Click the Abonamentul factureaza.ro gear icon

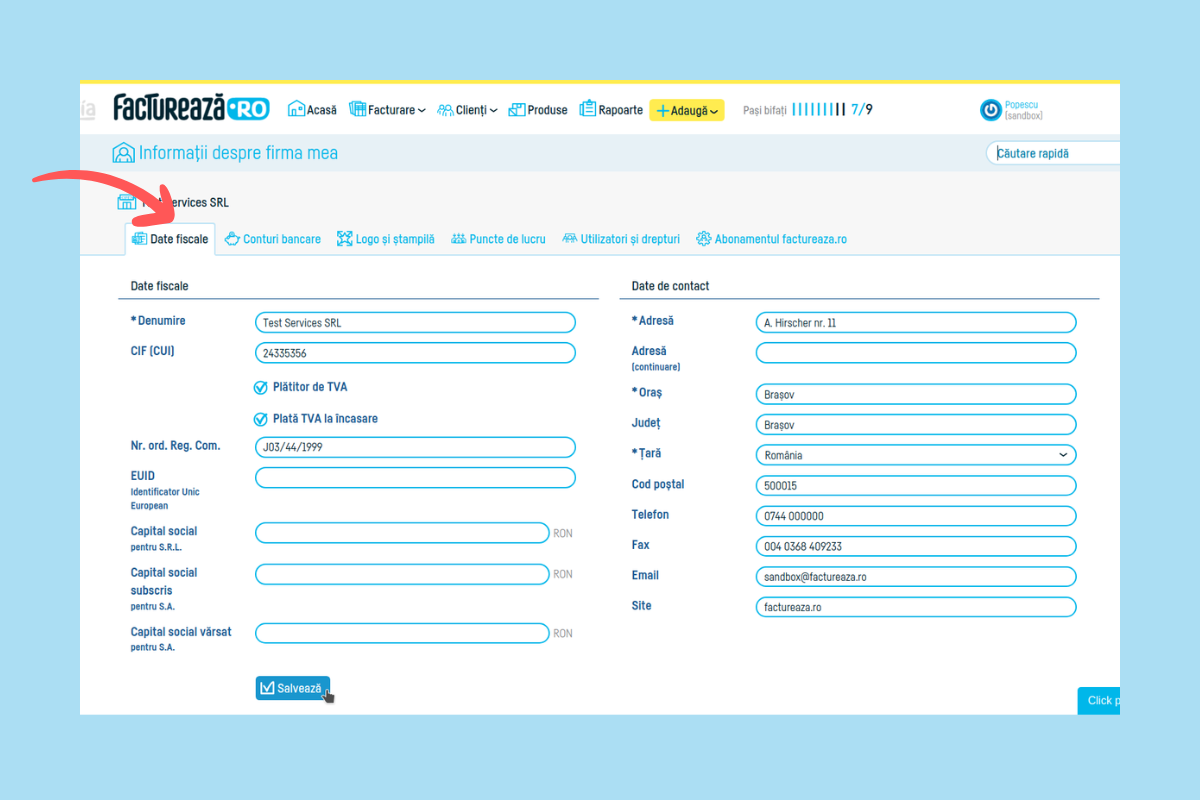[704, 239]
